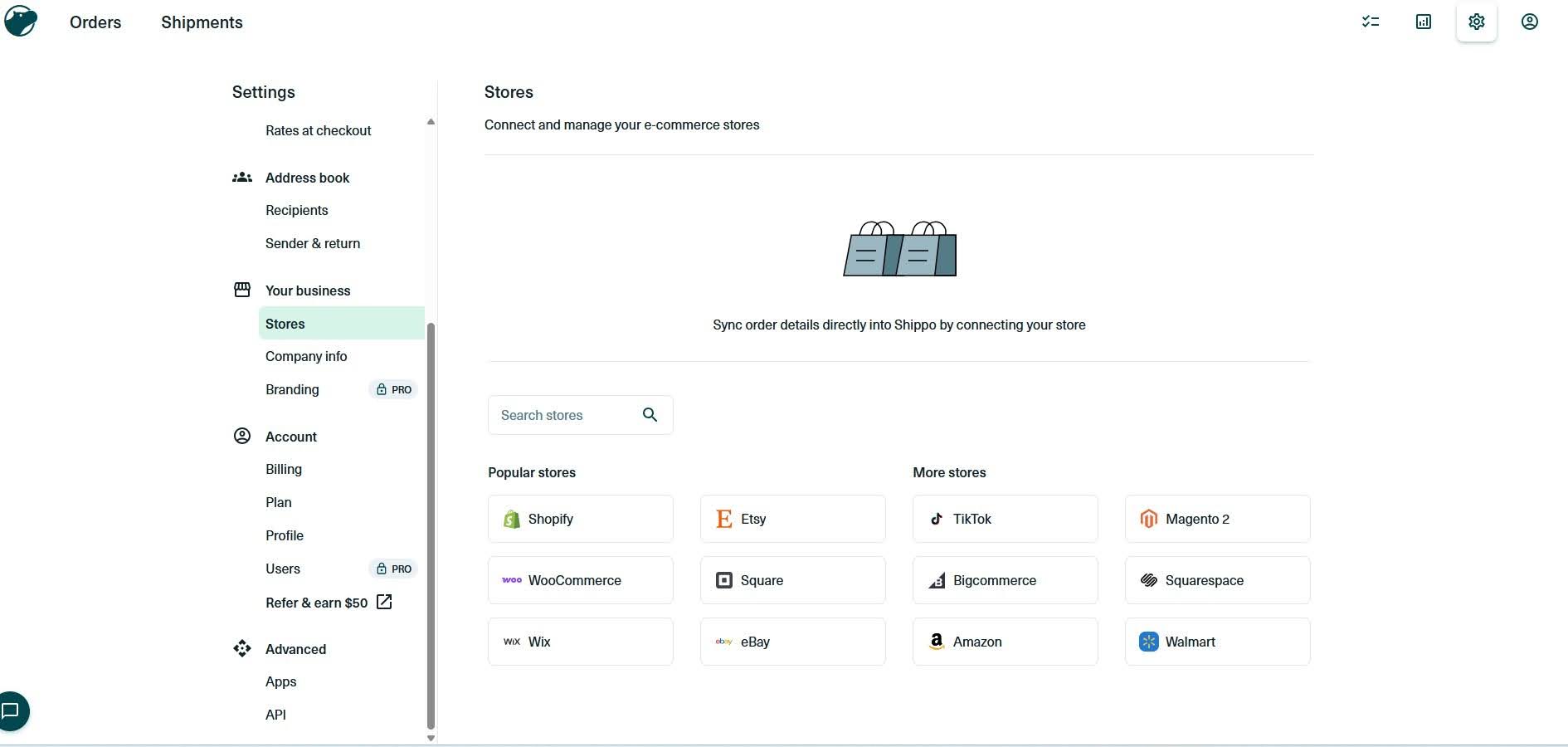Open the tasks checklist icon

(1371, 22)
